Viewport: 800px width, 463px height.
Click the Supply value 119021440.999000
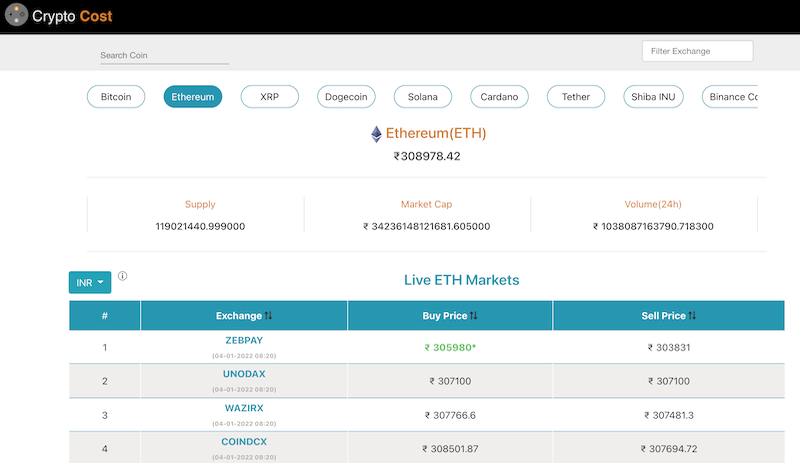coord(200,226)
